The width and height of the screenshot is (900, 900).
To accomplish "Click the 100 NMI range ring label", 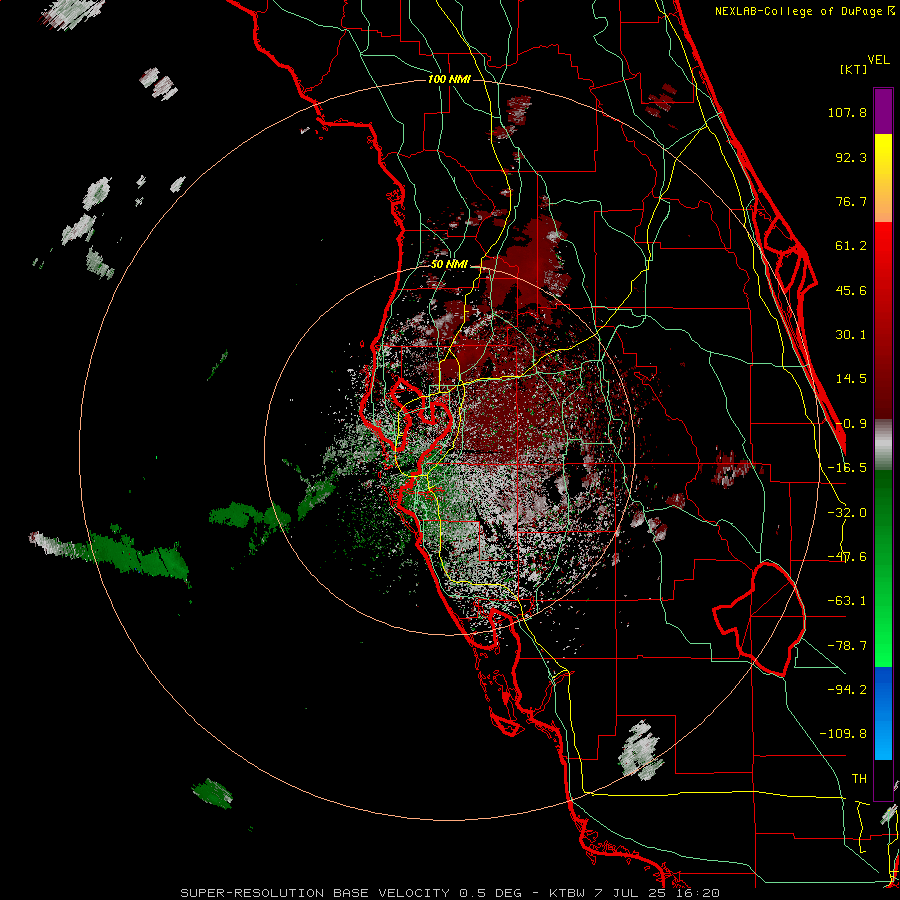I will click(449, 79).
